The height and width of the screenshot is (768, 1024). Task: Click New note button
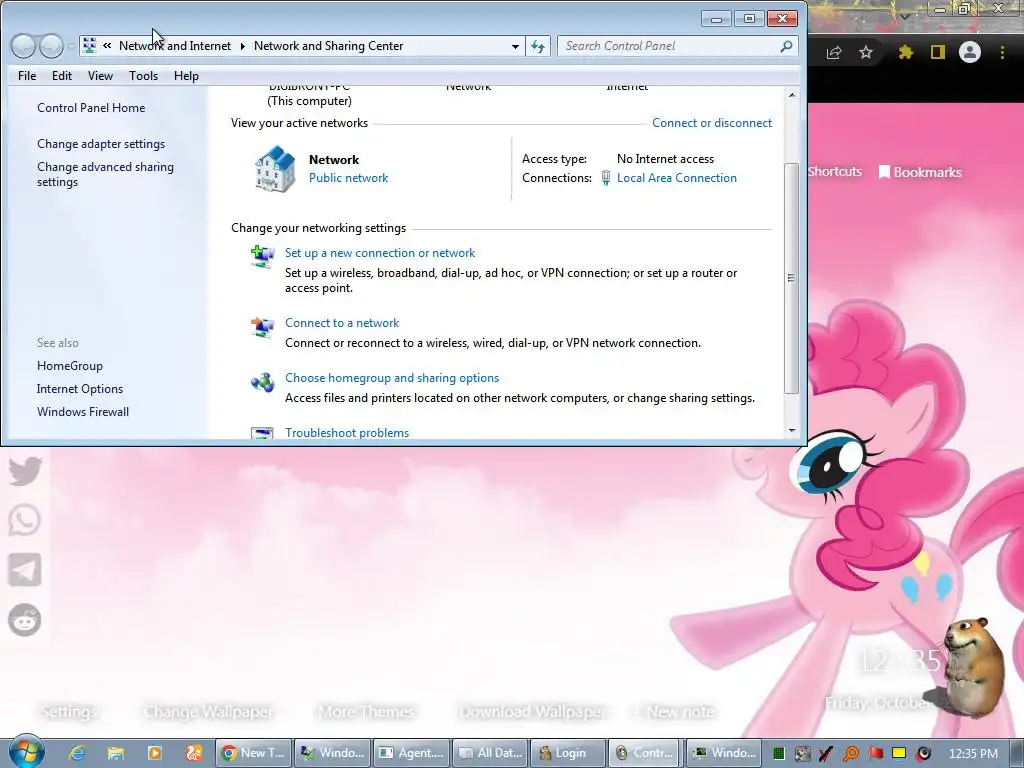coord(675,712)
